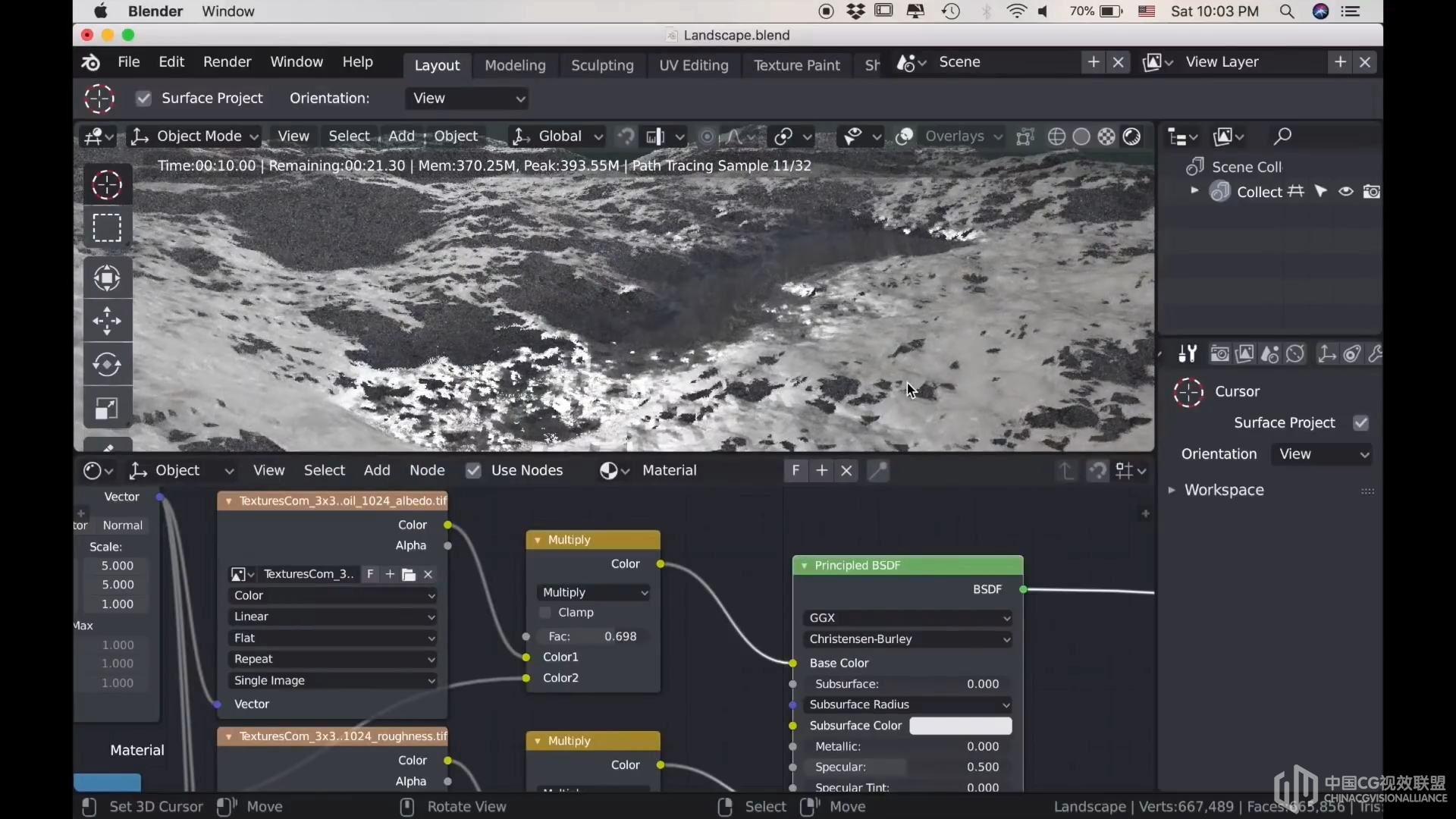
Task: Click the fake user F button beside Material
Action: click(x=795, y=471)
